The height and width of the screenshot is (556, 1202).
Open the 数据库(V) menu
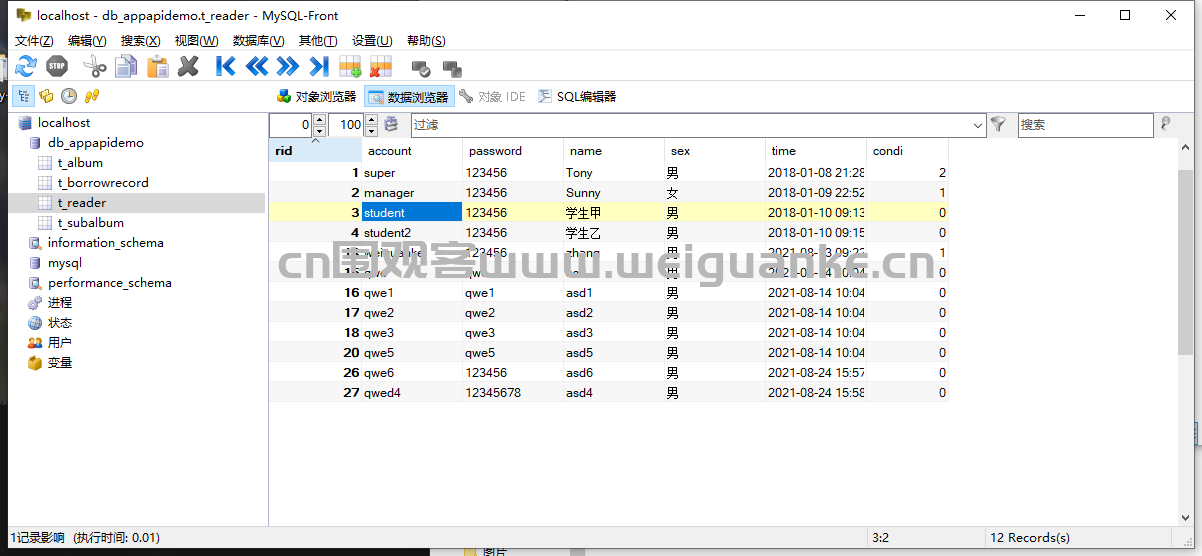(258, 41)
